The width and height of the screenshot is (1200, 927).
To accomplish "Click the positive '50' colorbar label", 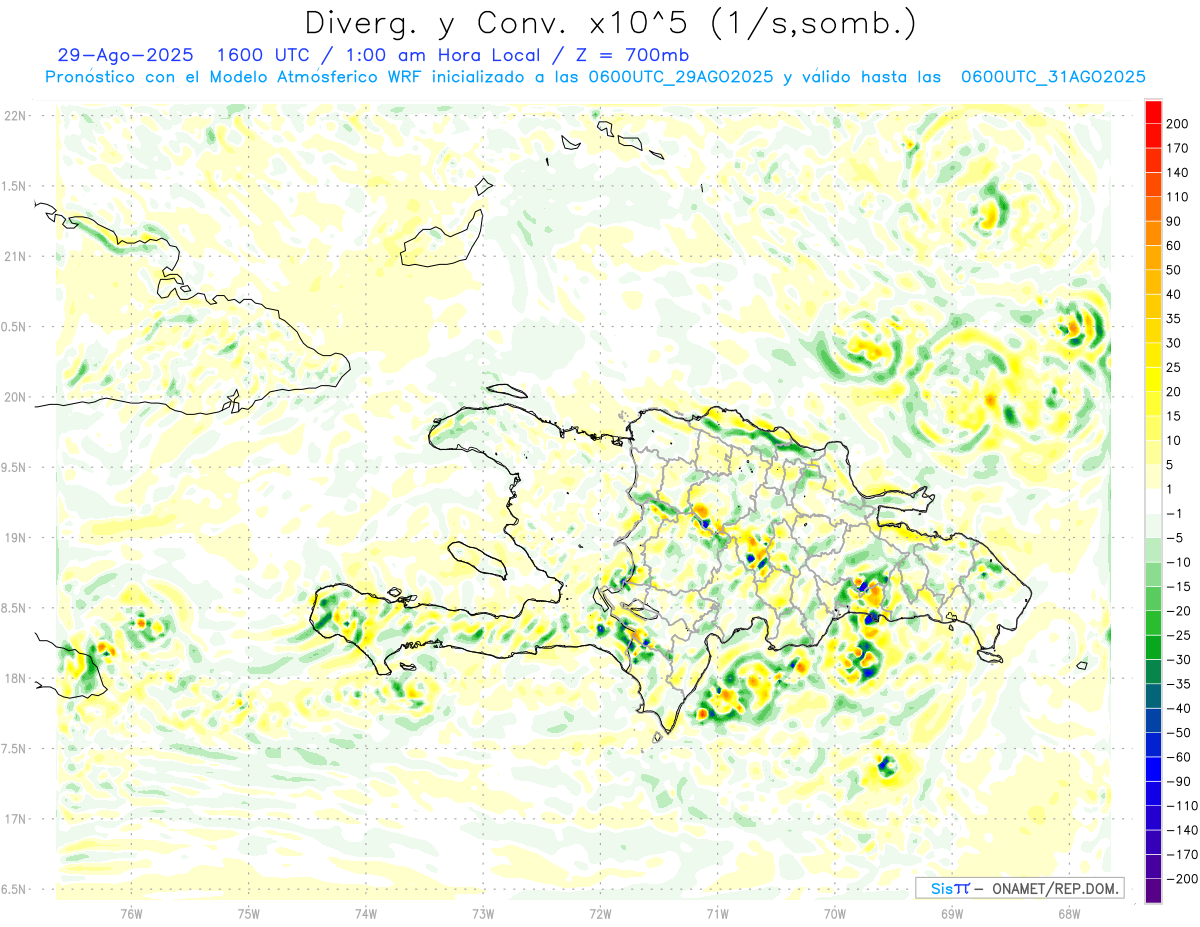I will click(x=1174, y=270).
